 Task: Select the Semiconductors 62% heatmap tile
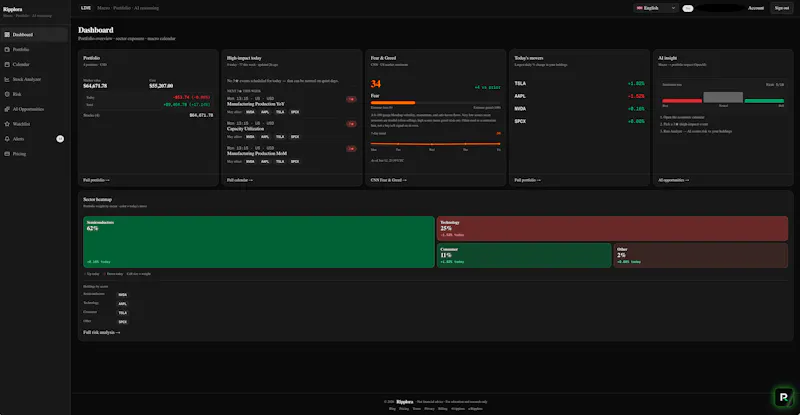[x=259, y=242]
